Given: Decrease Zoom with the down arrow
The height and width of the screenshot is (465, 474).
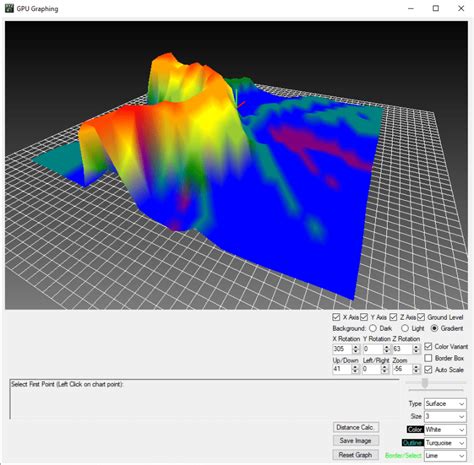Looking at the screenshot, I should [416, 372].
